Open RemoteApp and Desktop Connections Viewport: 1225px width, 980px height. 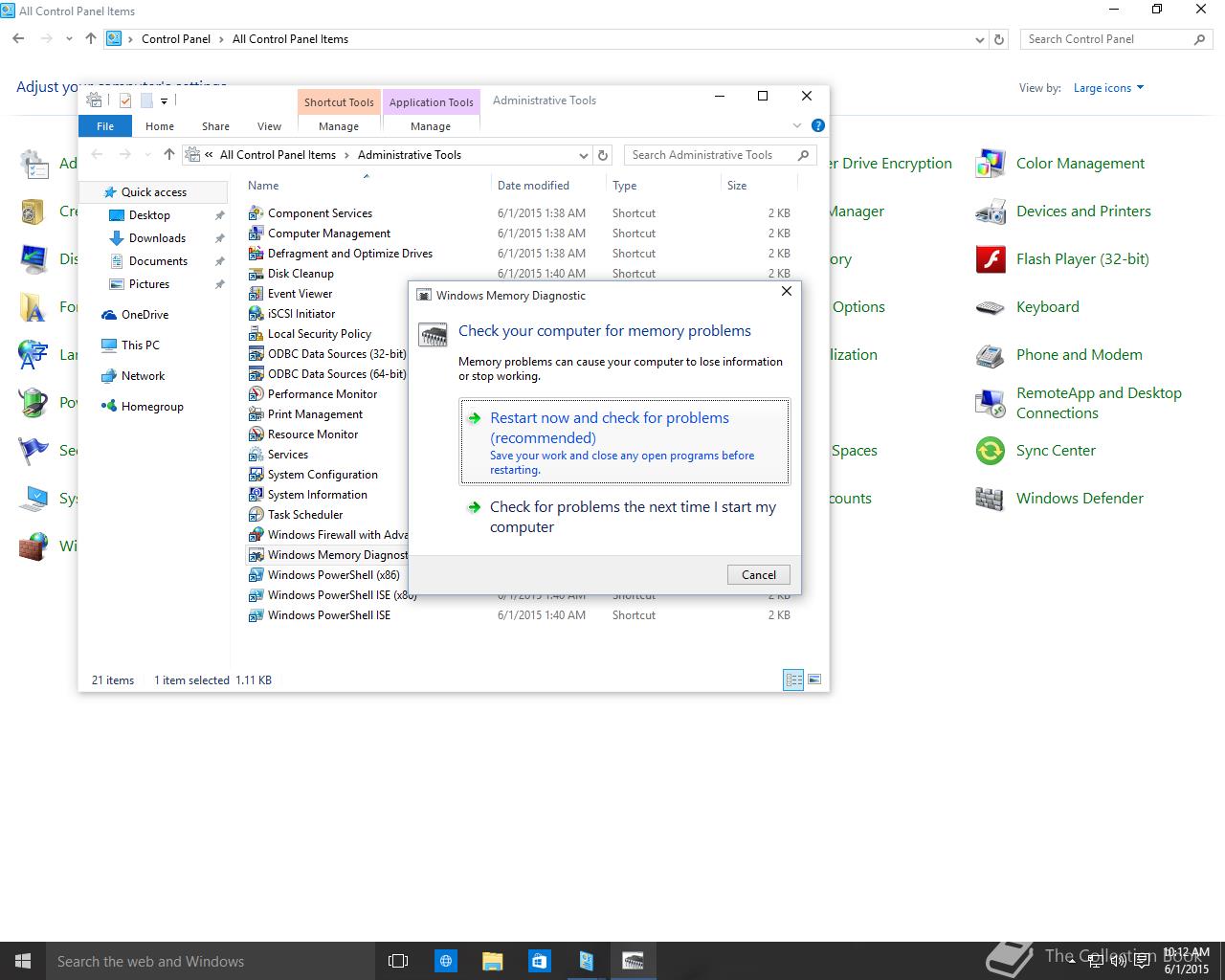(x=1079, y=403)
